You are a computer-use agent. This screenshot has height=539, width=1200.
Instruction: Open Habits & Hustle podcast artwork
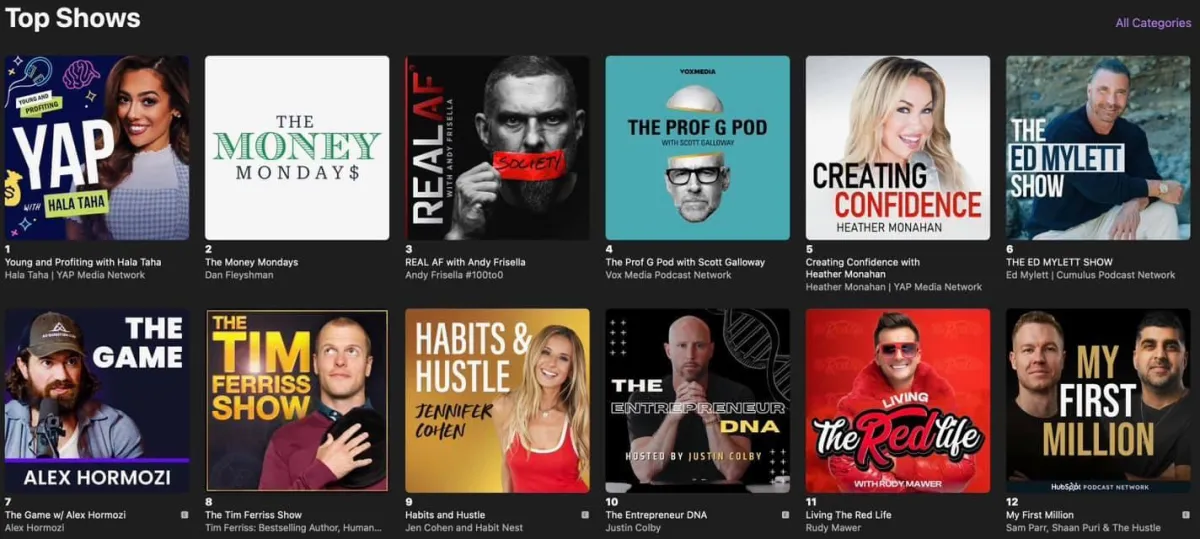pos(497,400)
